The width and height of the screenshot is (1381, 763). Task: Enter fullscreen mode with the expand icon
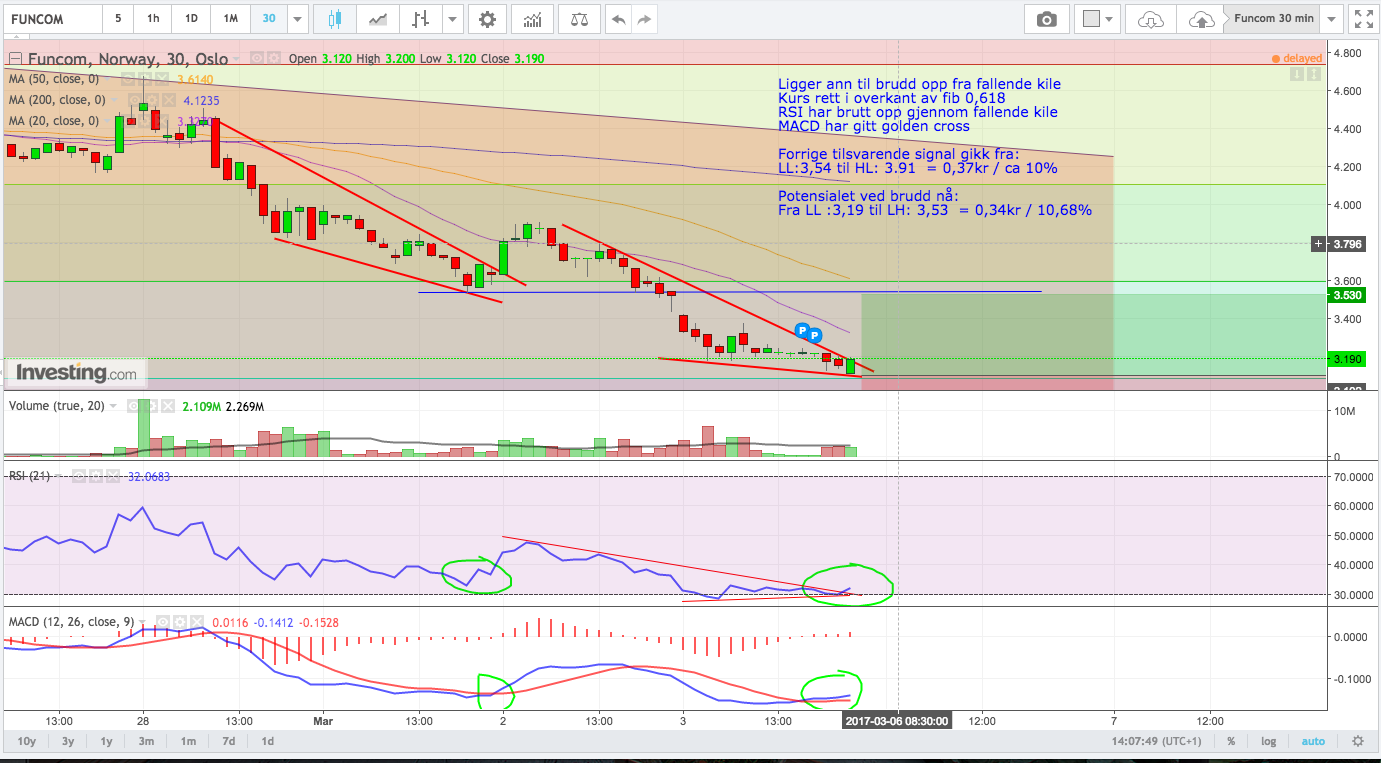point(1361,19)
